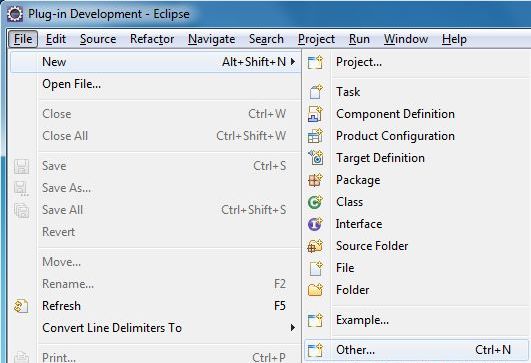
Task: Click the purple Interface icon
Action: point(315,224)
